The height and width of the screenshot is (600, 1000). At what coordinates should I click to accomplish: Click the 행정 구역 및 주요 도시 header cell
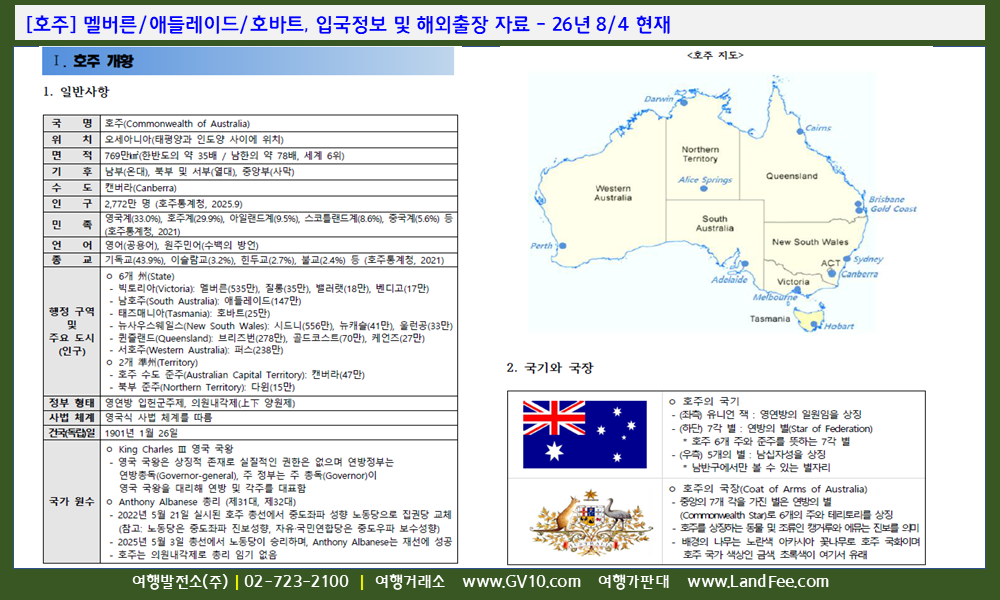(72, 332)
